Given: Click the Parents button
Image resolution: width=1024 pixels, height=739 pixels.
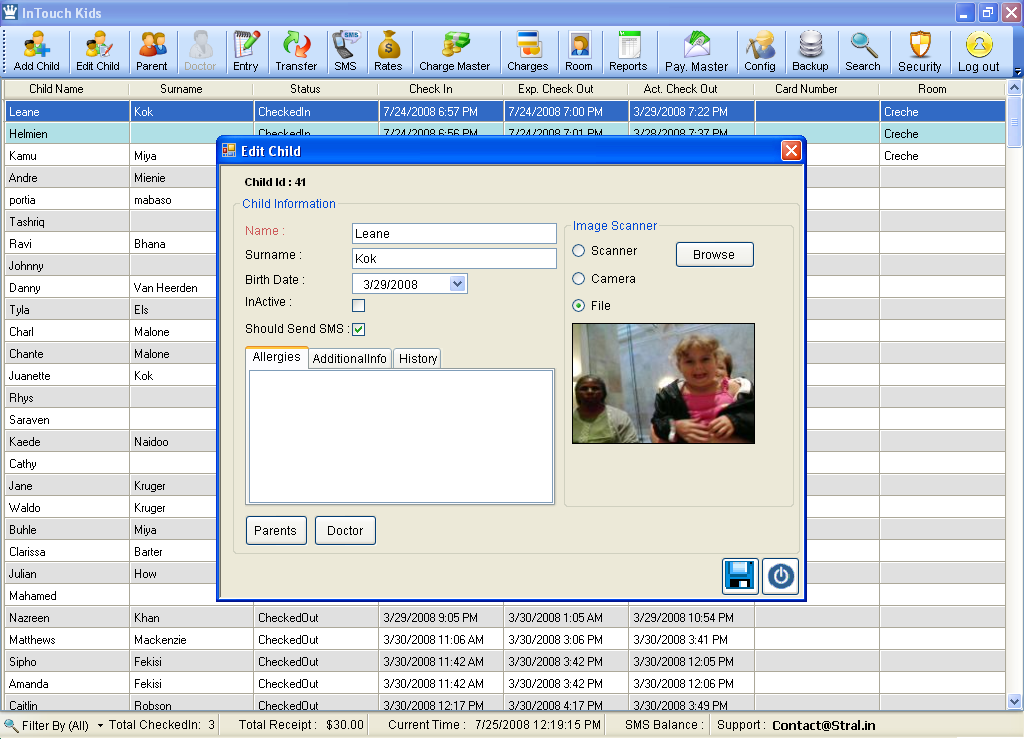Looking at the screenshot, I should 275,531.
